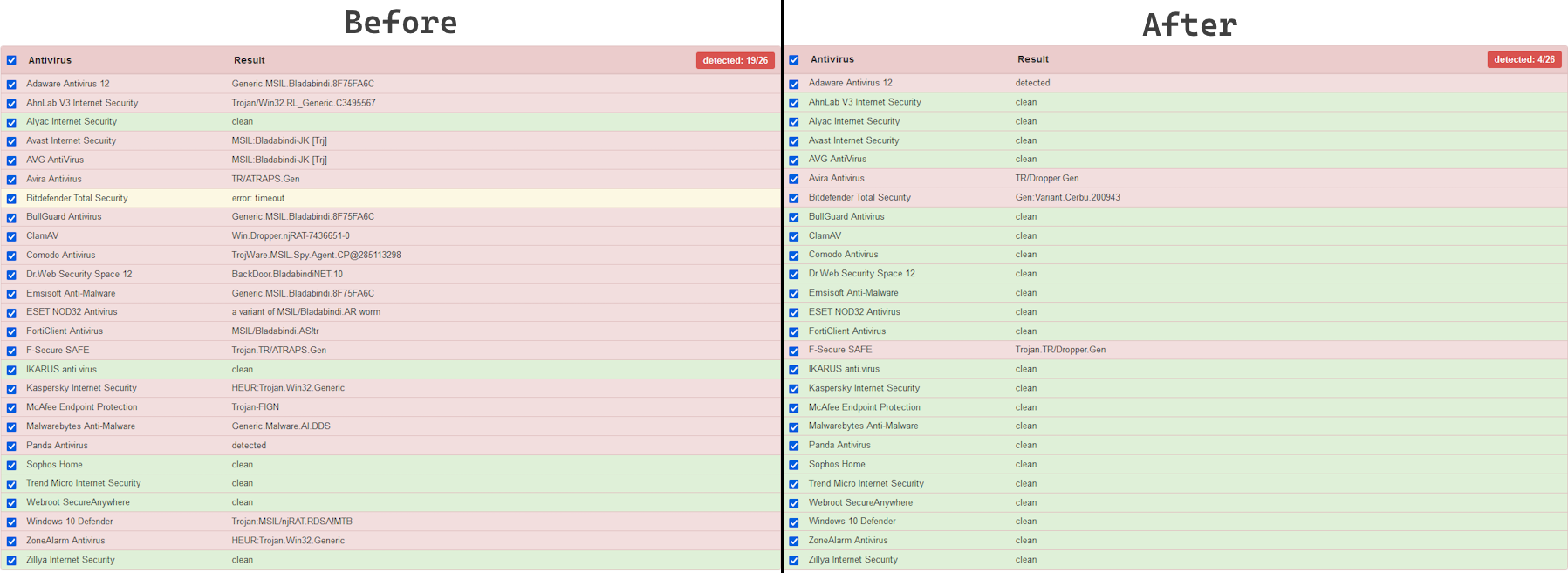Select 'Generic.Malware.AI.DDS' result text
1568x573 pixels.
[x=281, y=426]
